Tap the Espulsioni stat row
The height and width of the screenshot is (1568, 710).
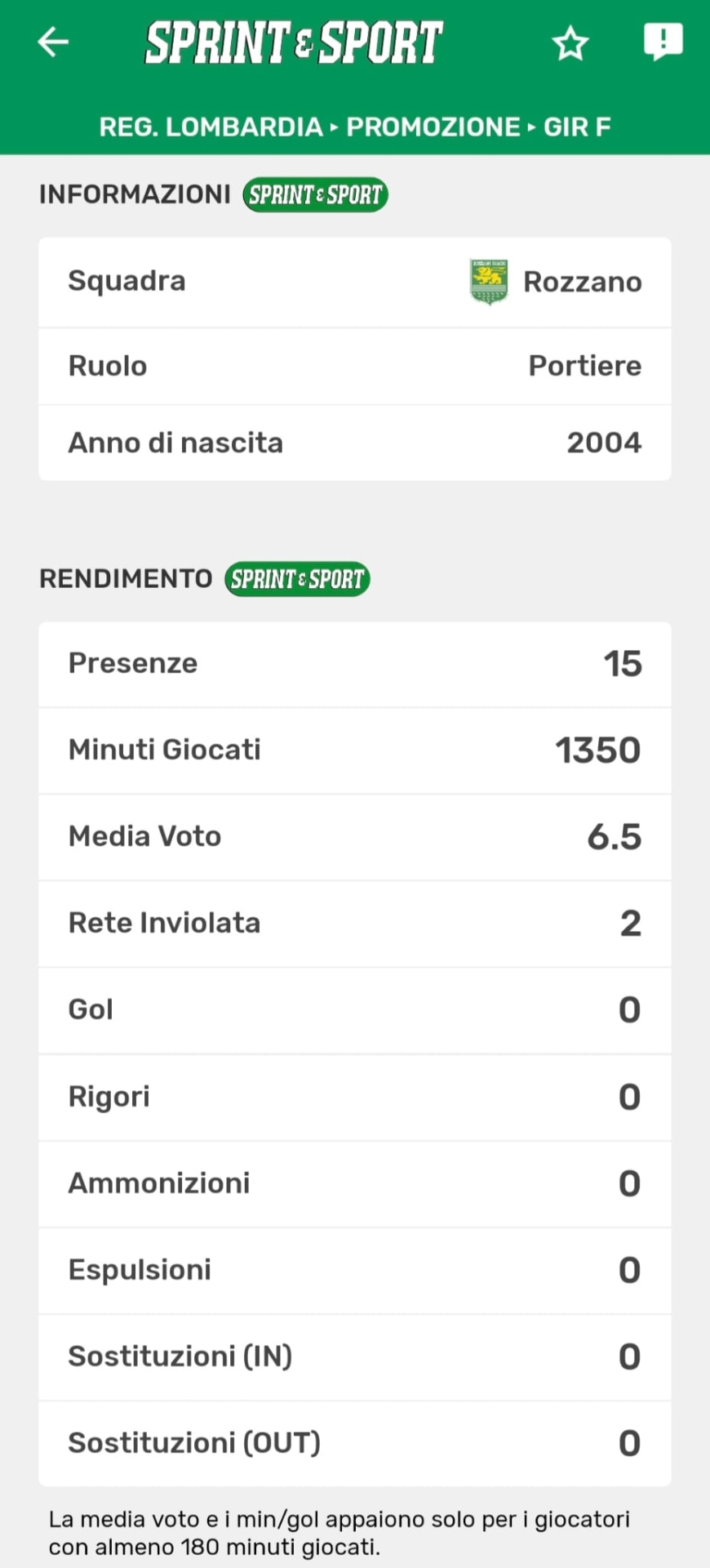354,1270
